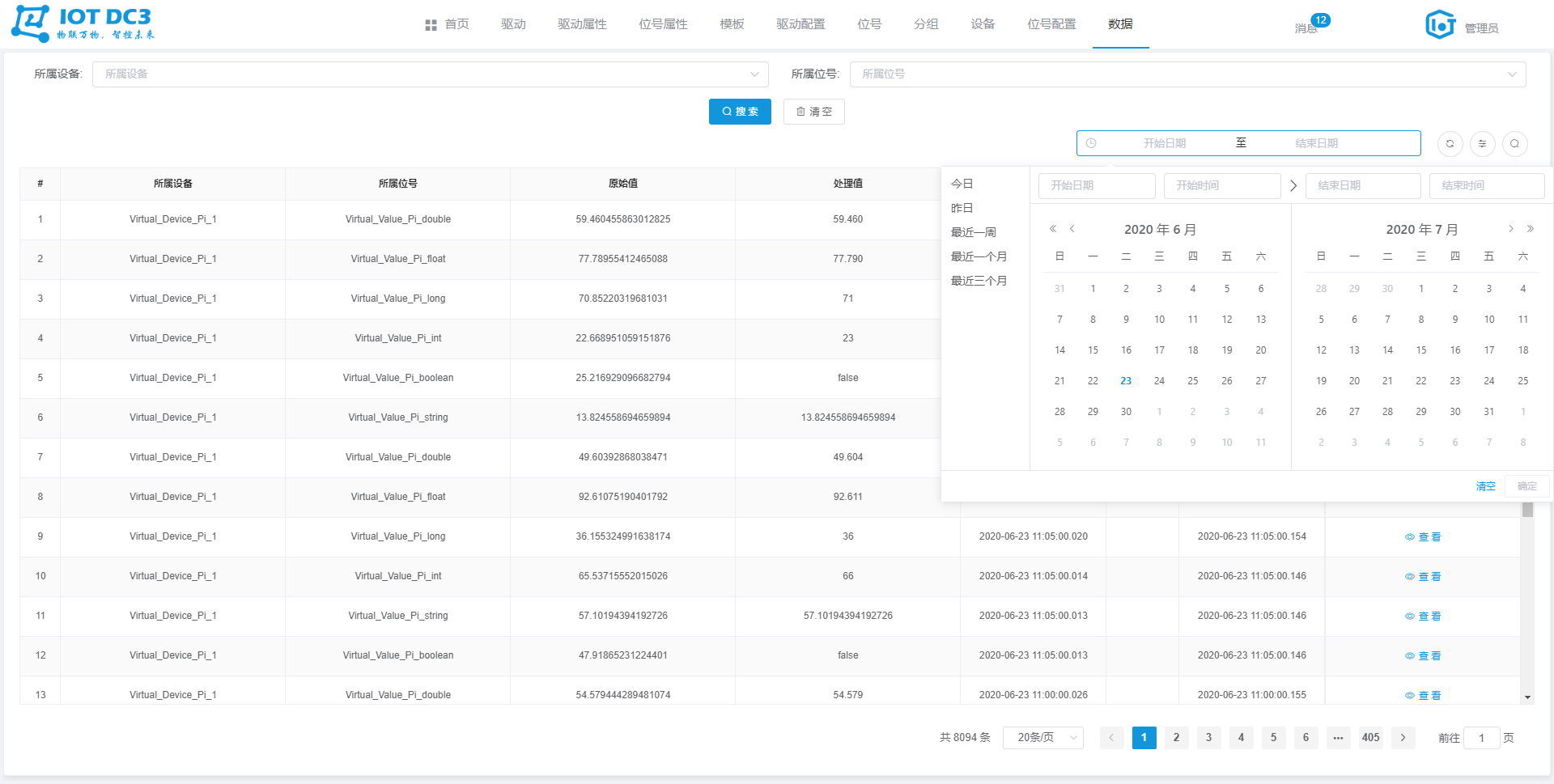Click the 结束日期 input in picker panel
This screenshot has width=1554, height=784.
point(1364,186)
